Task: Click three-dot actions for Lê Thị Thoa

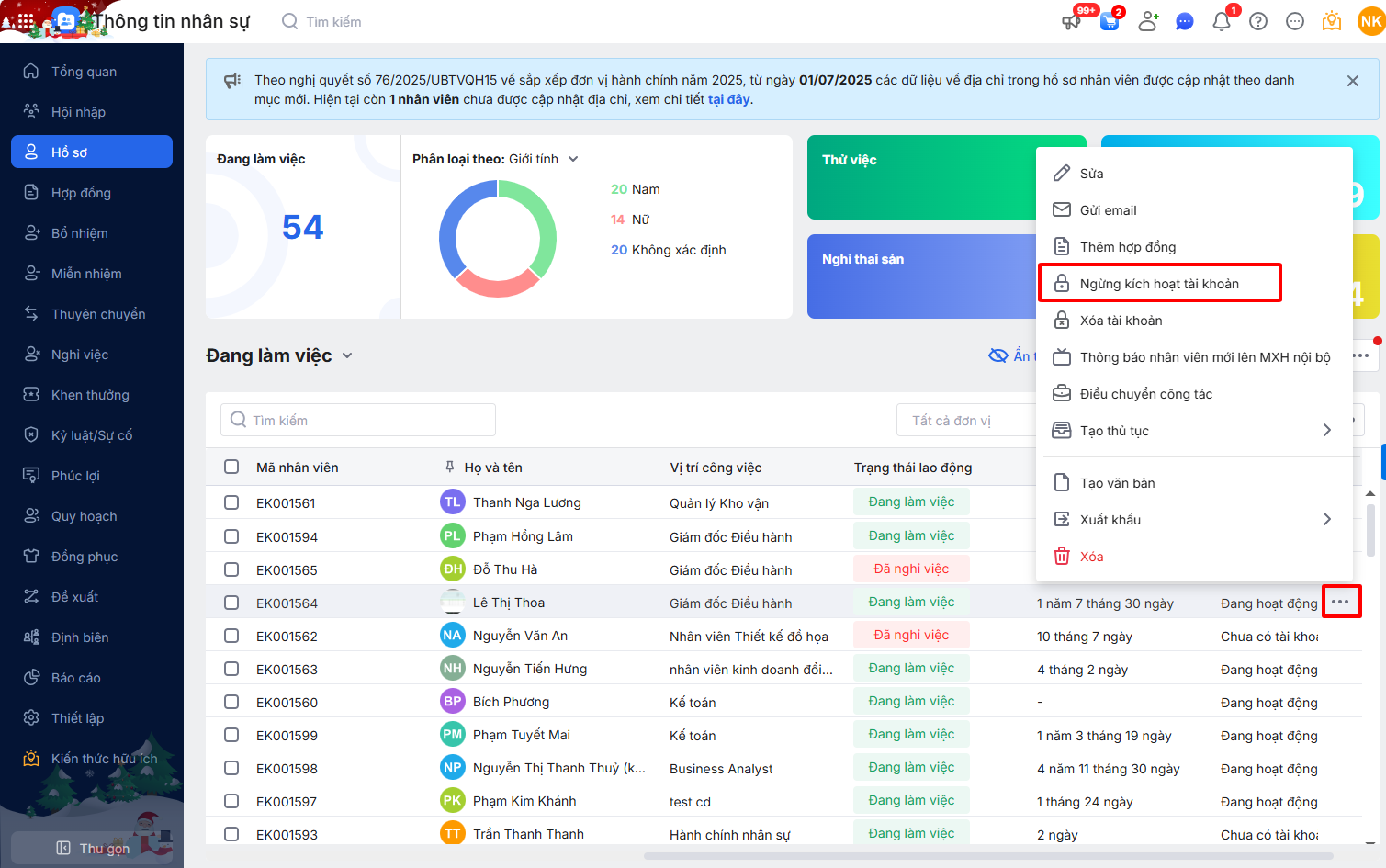Action: point(1340,603)
